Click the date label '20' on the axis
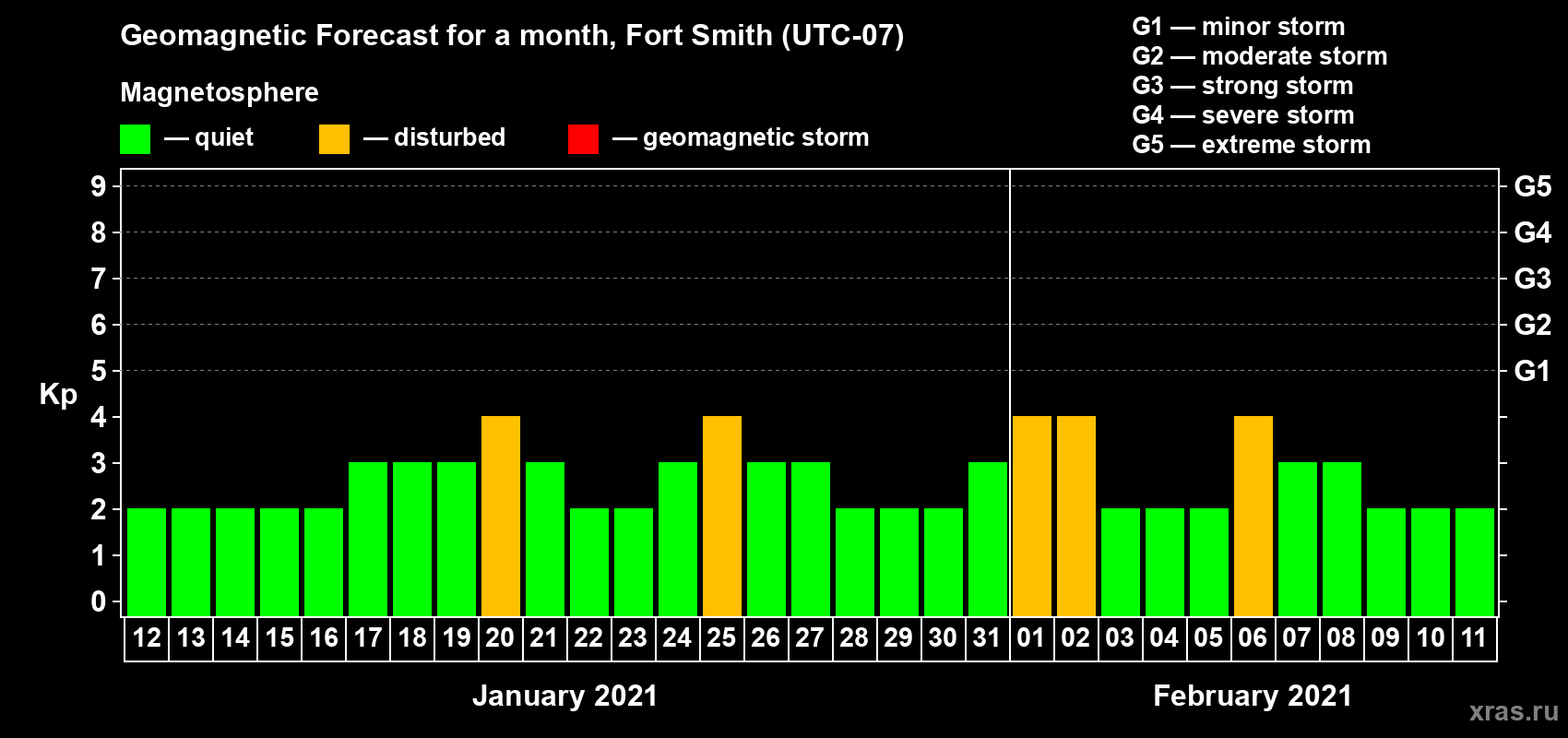The width and height of the screenshot is (1568, 738). [501, 637]
